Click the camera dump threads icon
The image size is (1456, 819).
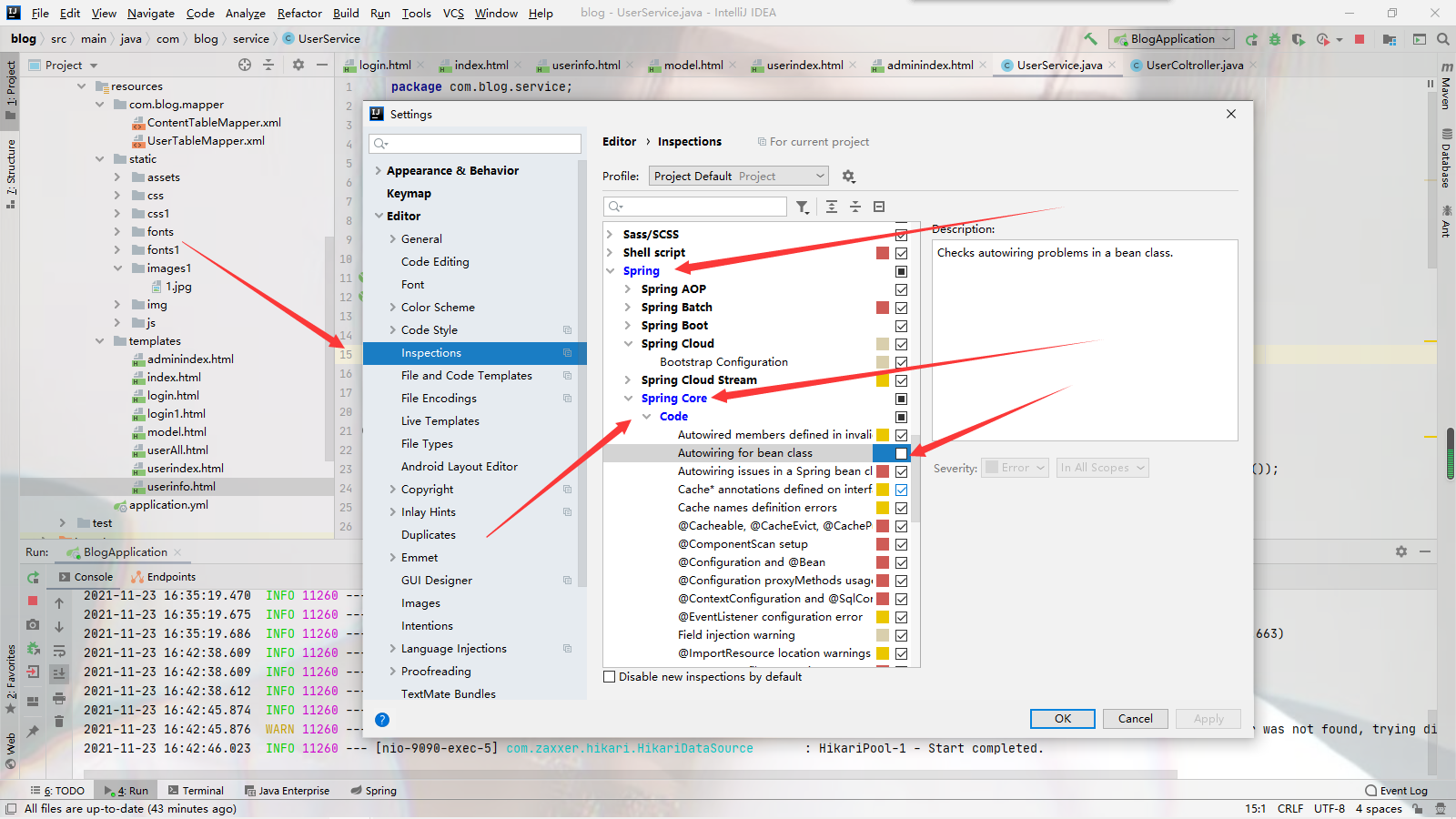point(33,624)
